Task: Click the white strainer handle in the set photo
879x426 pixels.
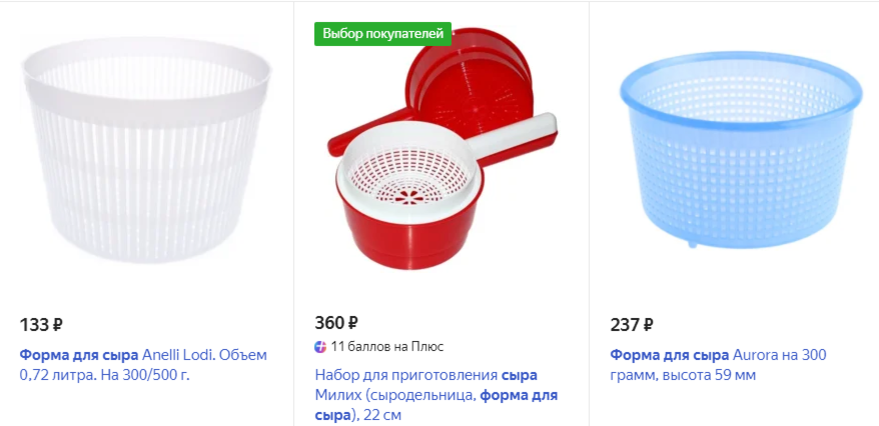Action: pos(513,136)
